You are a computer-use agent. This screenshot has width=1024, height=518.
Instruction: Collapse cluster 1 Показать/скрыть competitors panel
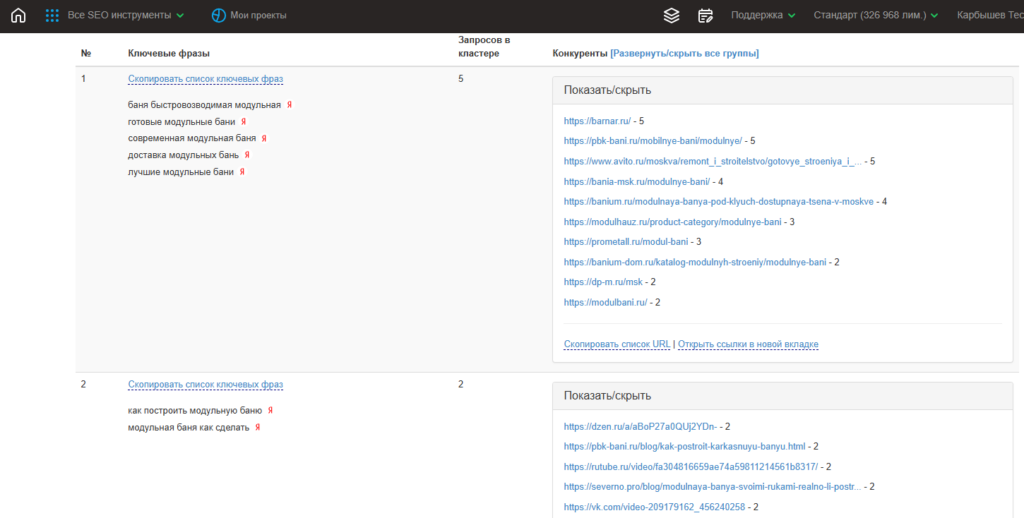782,90
